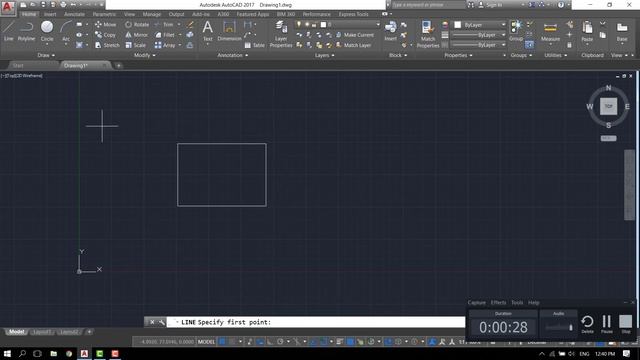Viewport: 640px width, 360px height.
Task: Click the Paste icon in Clipboard
Action: click(587, 31)
